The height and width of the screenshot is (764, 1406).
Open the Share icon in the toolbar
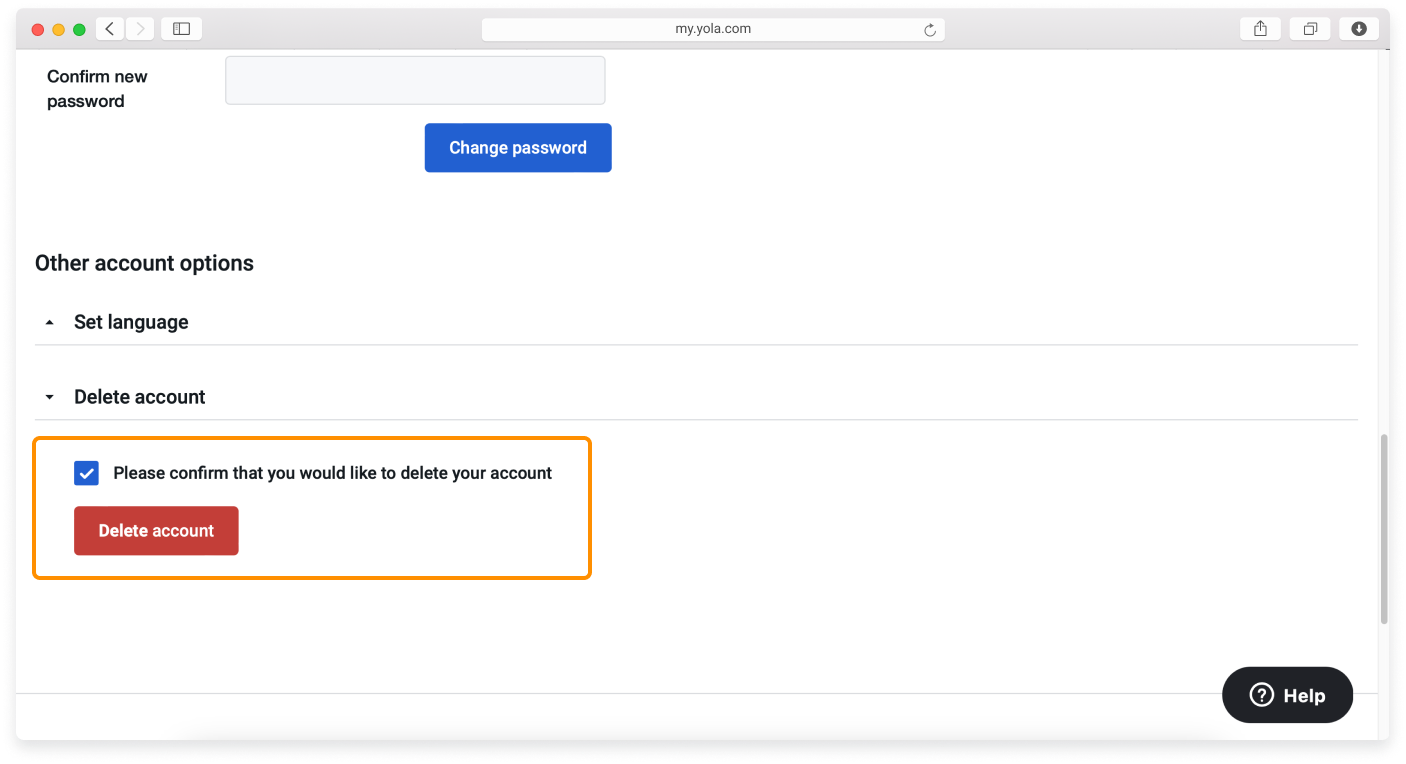tap(1260, 29)
